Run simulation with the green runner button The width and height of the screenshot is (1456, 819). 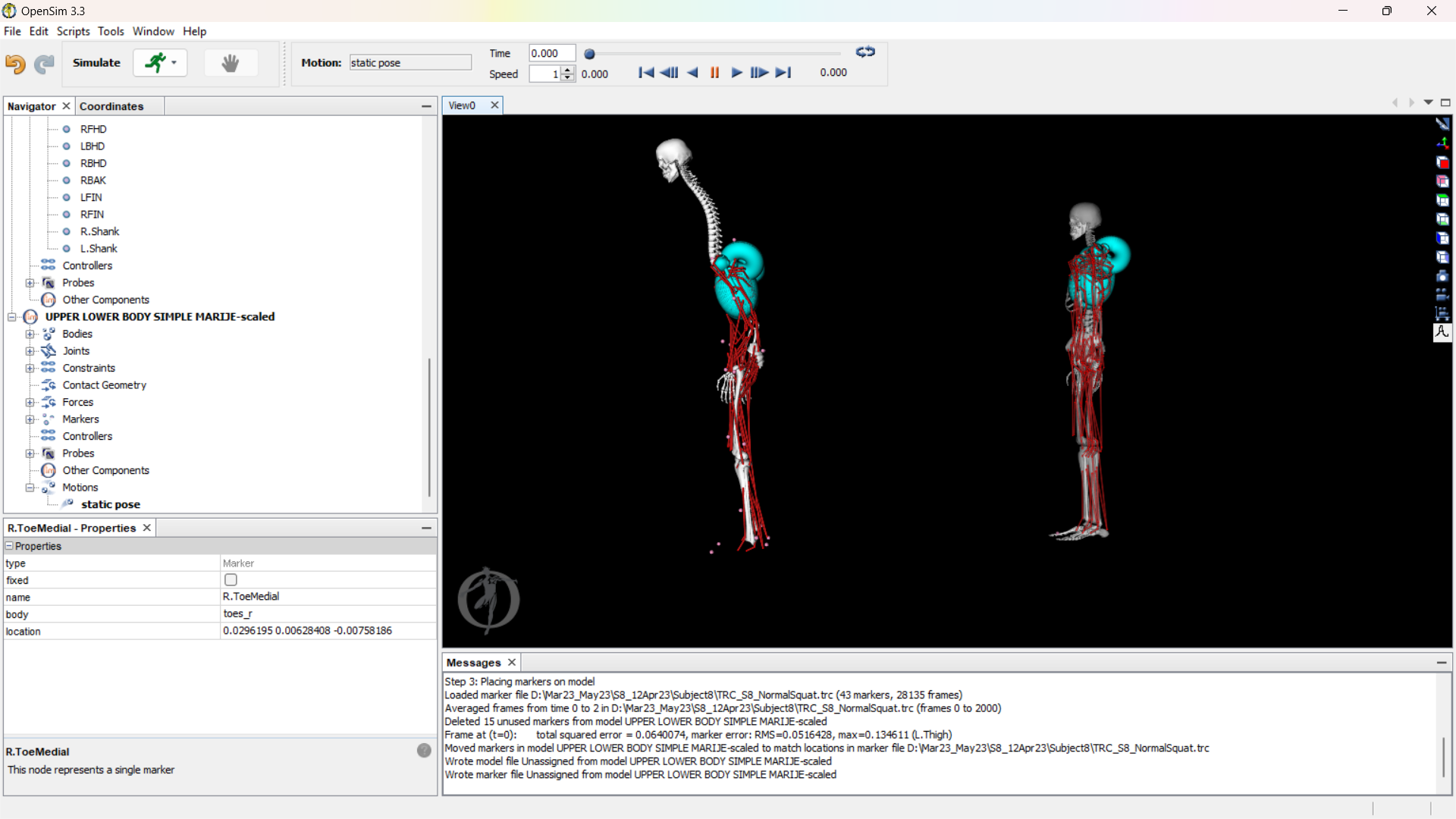(155, 63)
